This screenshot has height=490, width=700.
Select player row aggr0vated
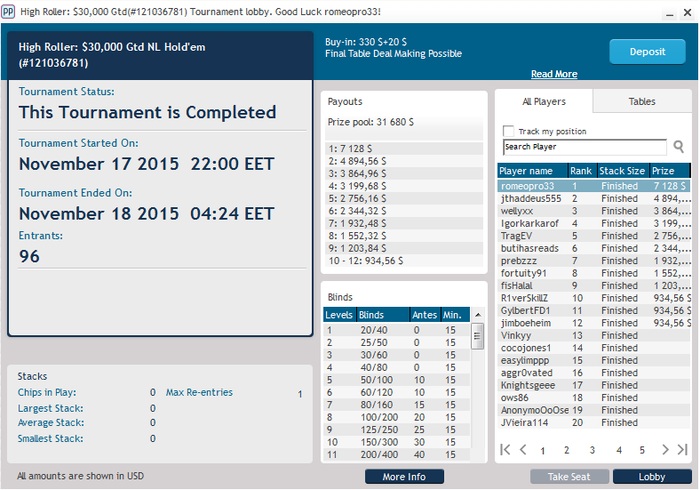(x=594, y=374)
